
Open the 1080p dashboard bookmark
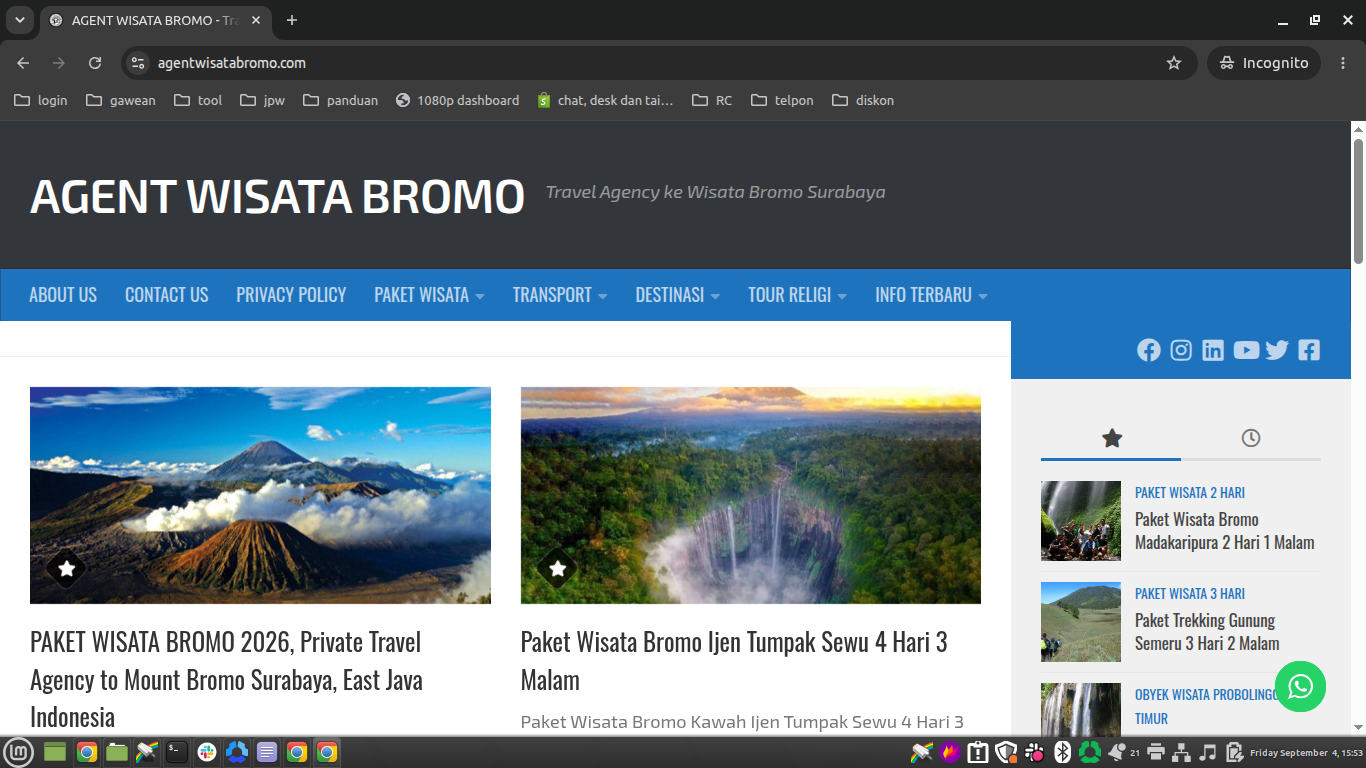[458, 100]
